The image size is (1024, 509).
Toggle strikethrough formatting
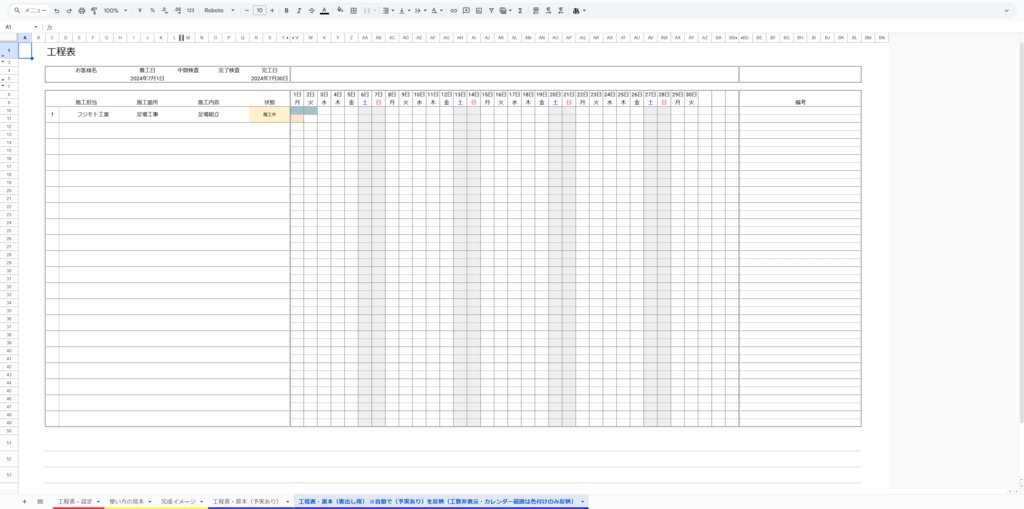click(312, 11)
